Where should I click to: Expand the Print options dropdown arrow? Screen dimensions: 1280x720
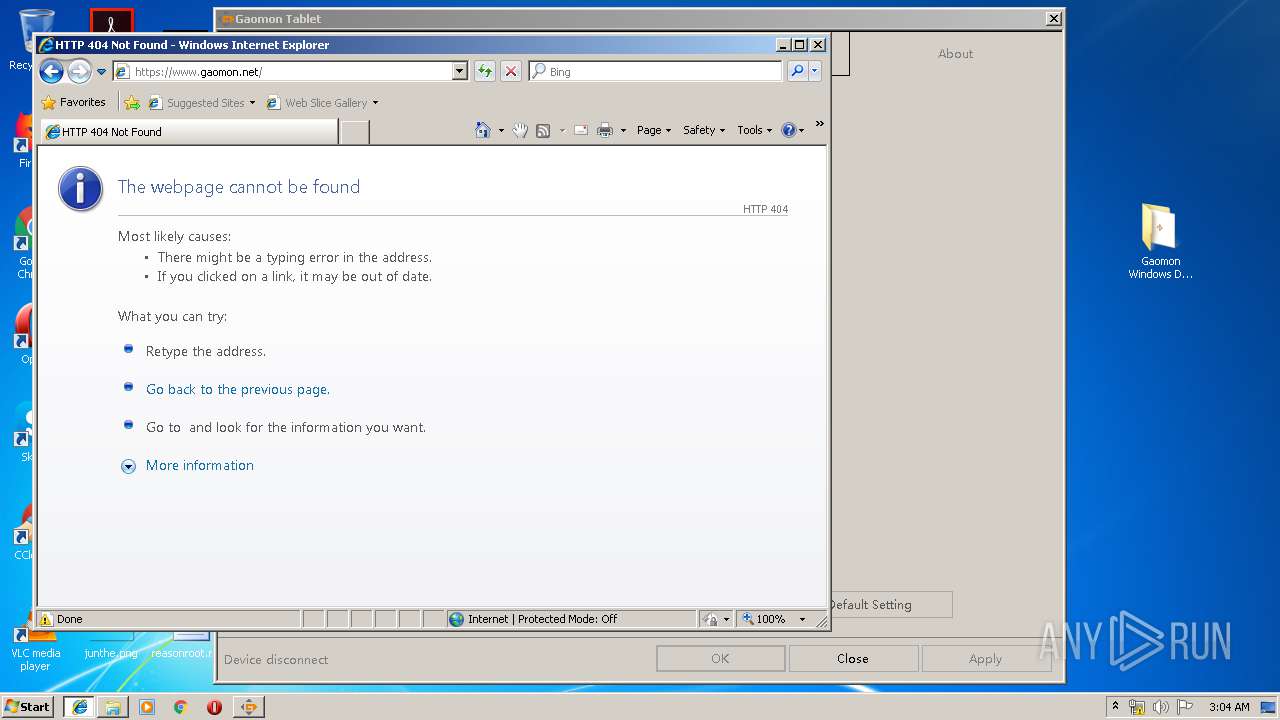click(623, 130)
